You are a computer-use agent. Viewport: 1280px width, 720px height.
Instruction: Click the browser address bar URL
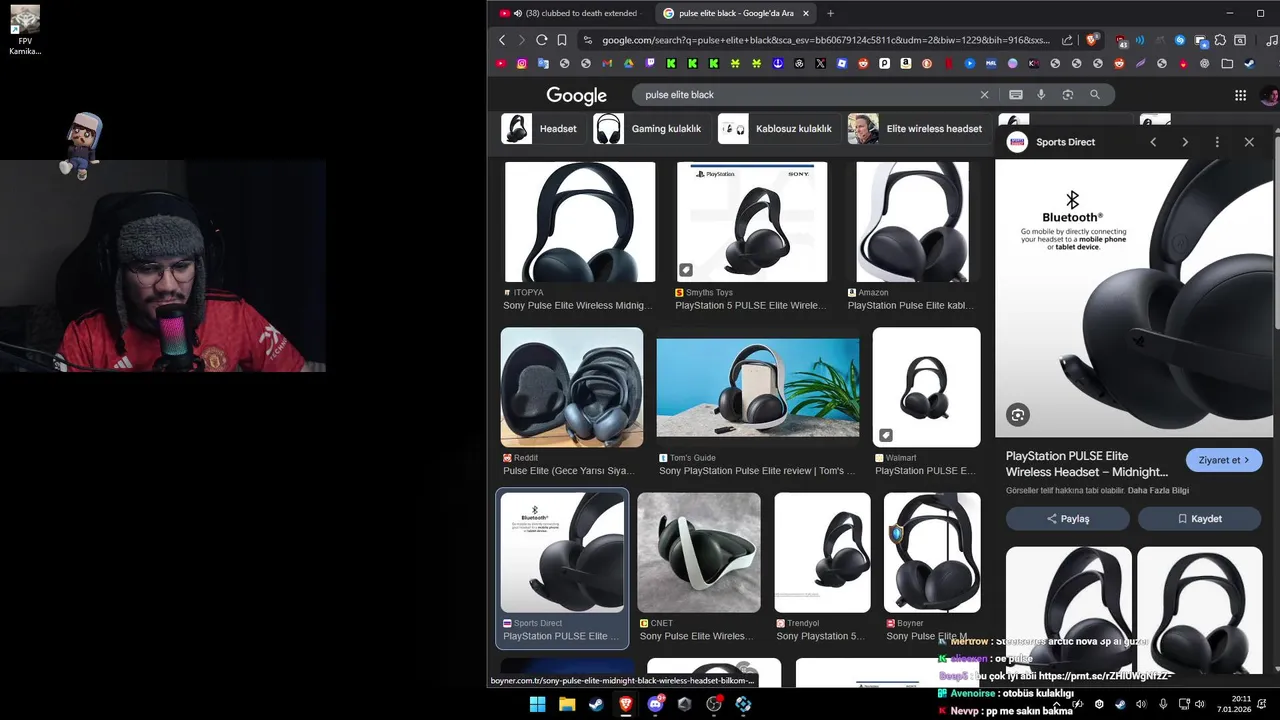point(826,40)
